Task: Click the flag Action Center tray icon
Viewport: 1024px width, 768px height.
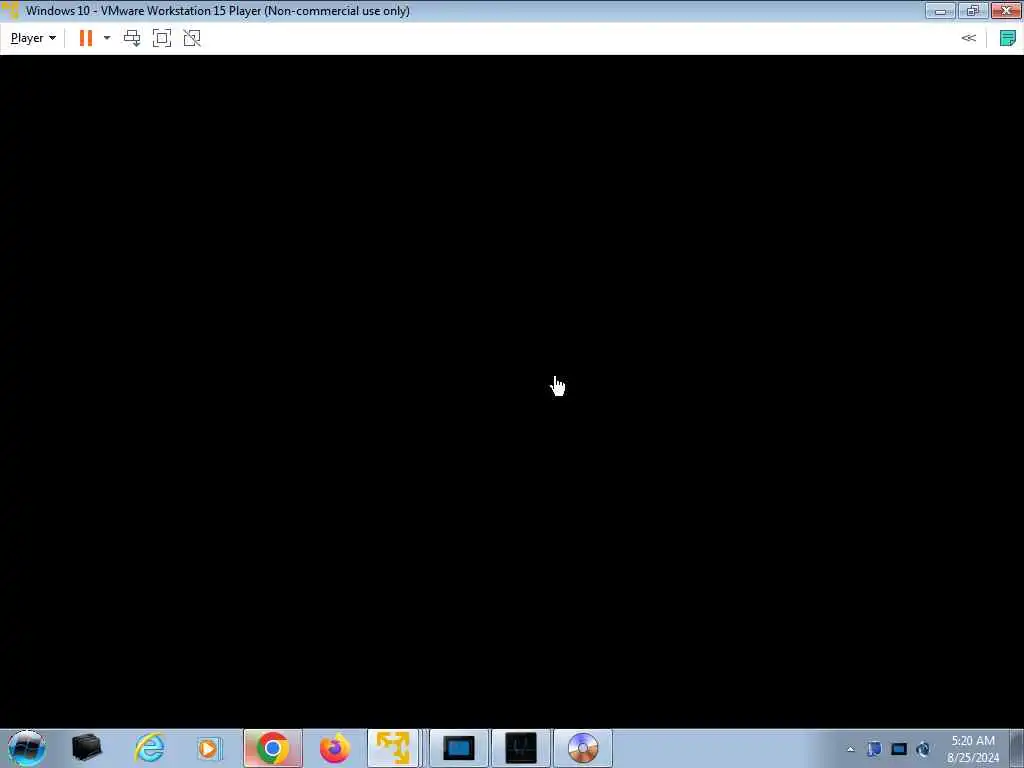Action: pyautogui.click(x=874, y=749)
